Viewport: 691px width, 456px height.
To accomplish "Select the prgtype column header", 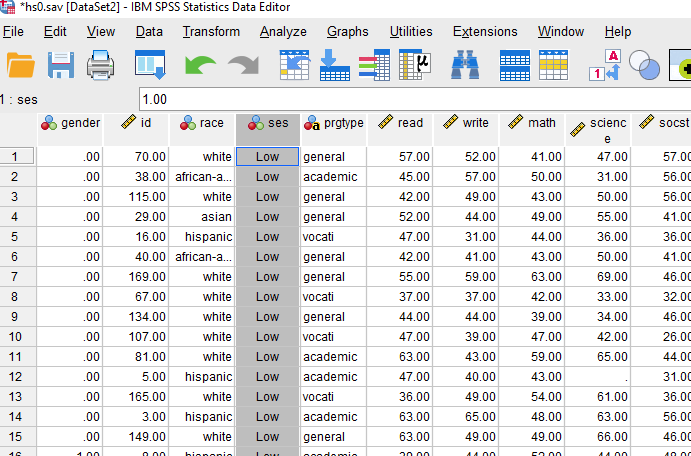I will [x=334, y=123].
